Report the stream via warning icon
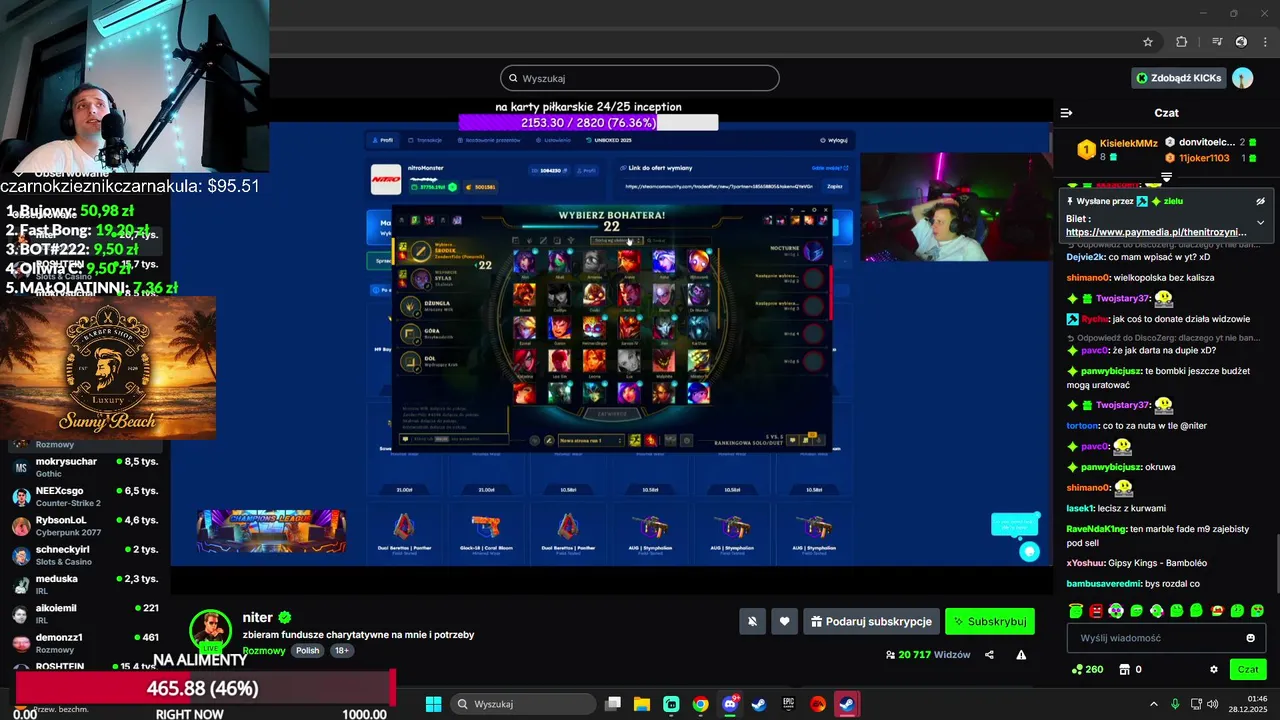This screenshot has width=1280, height=720. [x=1021, y=655]
